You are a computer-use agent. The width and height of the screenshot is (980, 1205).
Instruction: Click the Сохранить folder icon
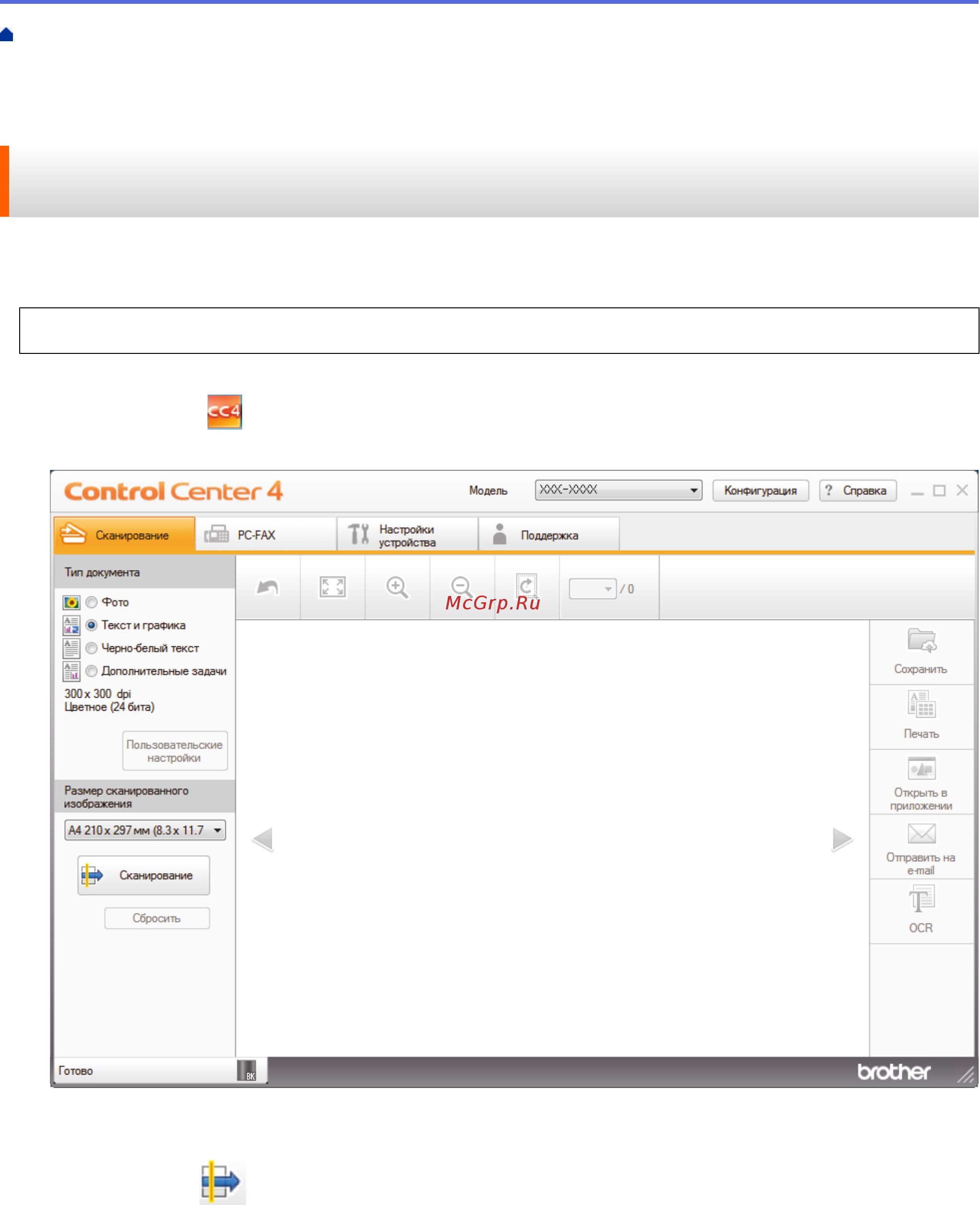point(922,640)
